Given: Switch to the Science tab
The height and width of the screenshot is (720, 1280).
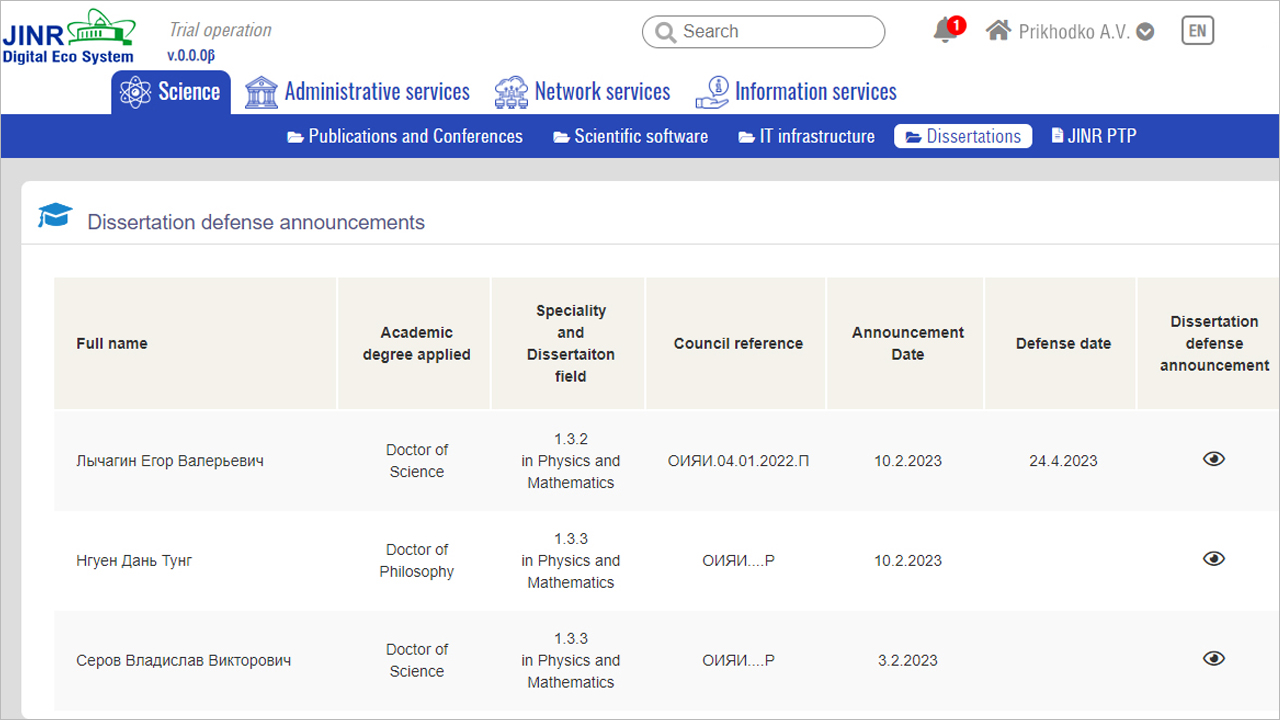Looking at the screenshot, I should (171, 92).
